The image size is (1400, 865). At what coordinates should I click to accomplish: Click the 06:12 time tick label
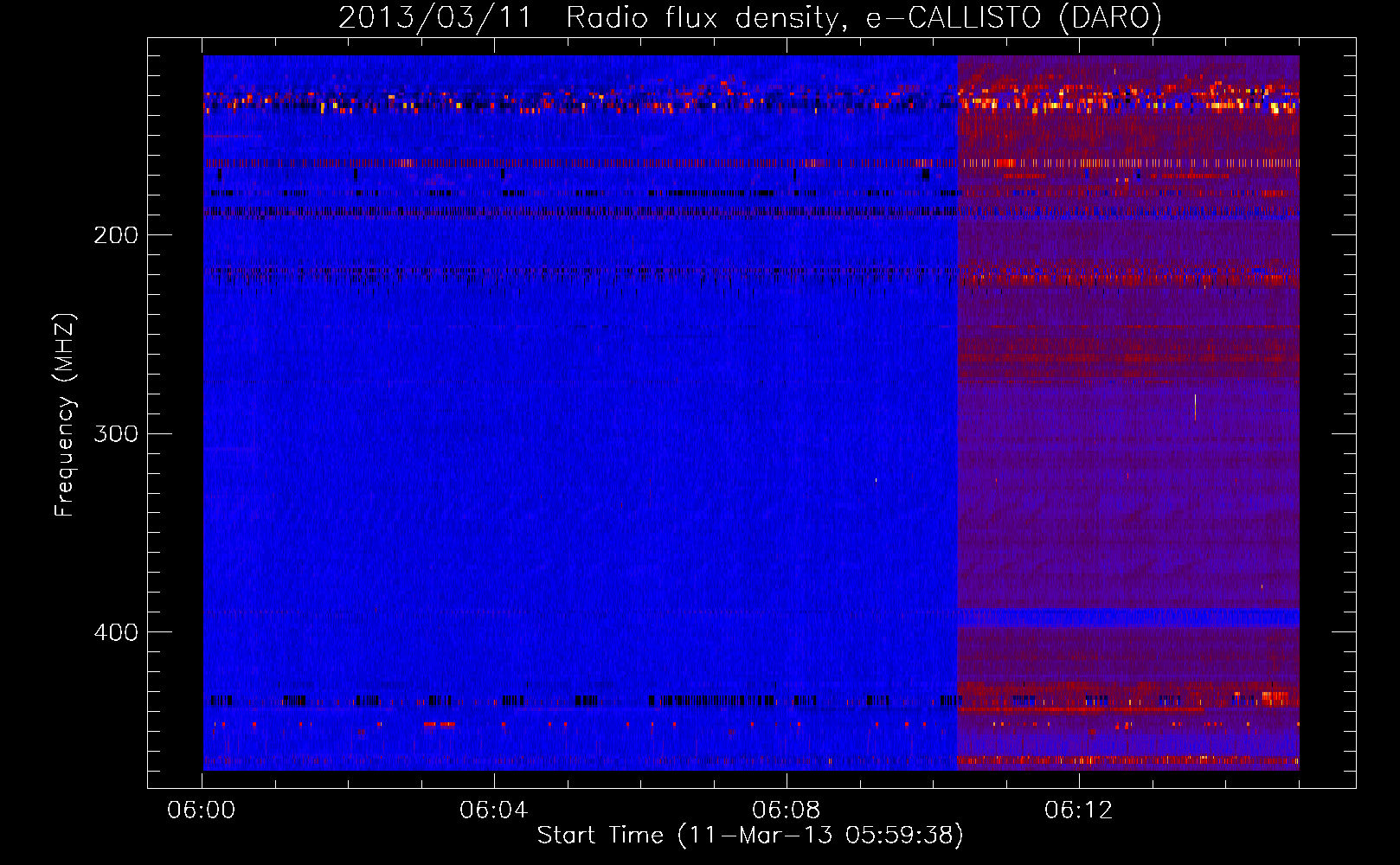1079,811
